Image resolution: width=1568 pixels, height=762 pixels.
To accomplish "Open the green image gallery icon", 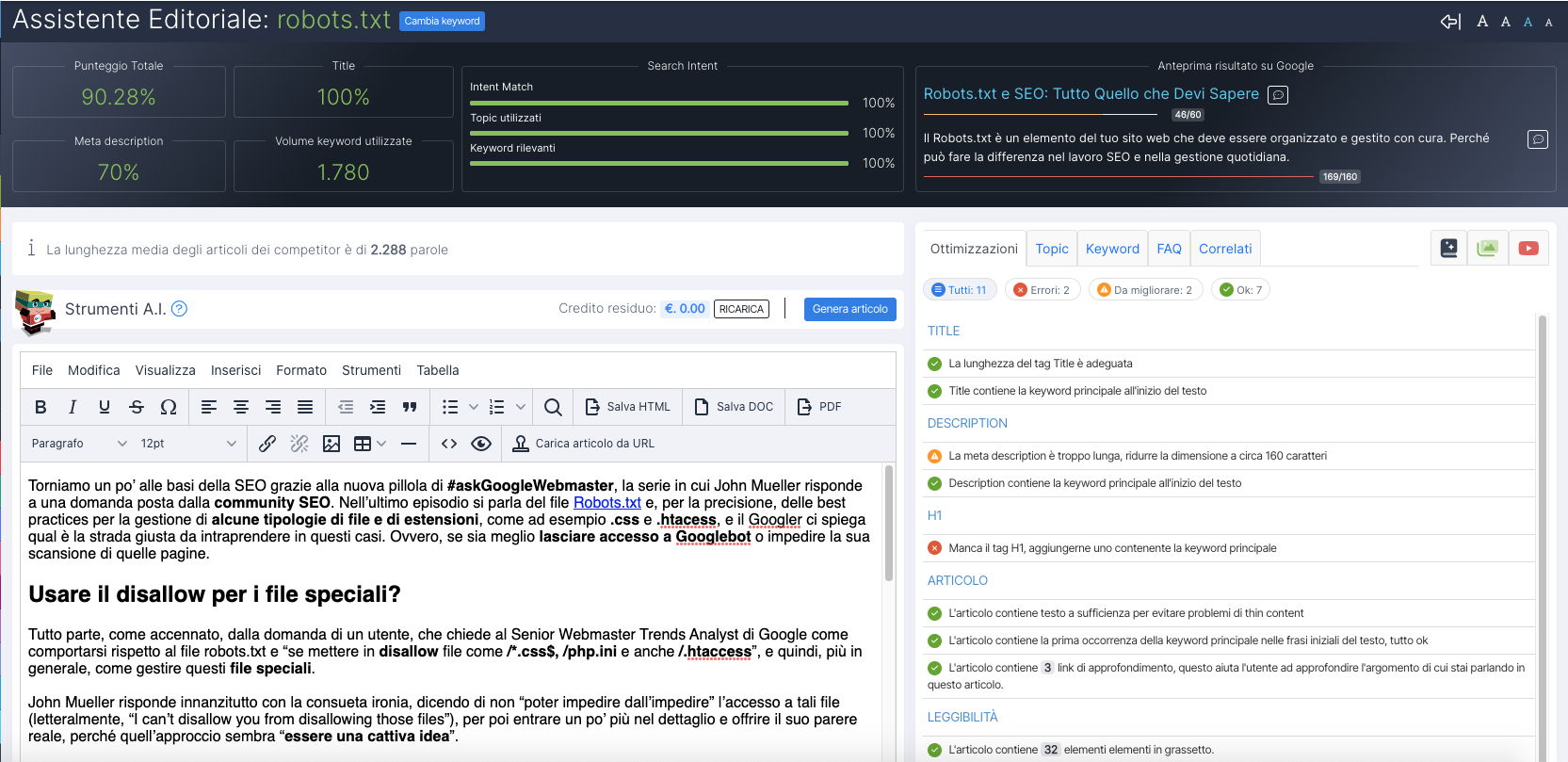I will 1487,249.
